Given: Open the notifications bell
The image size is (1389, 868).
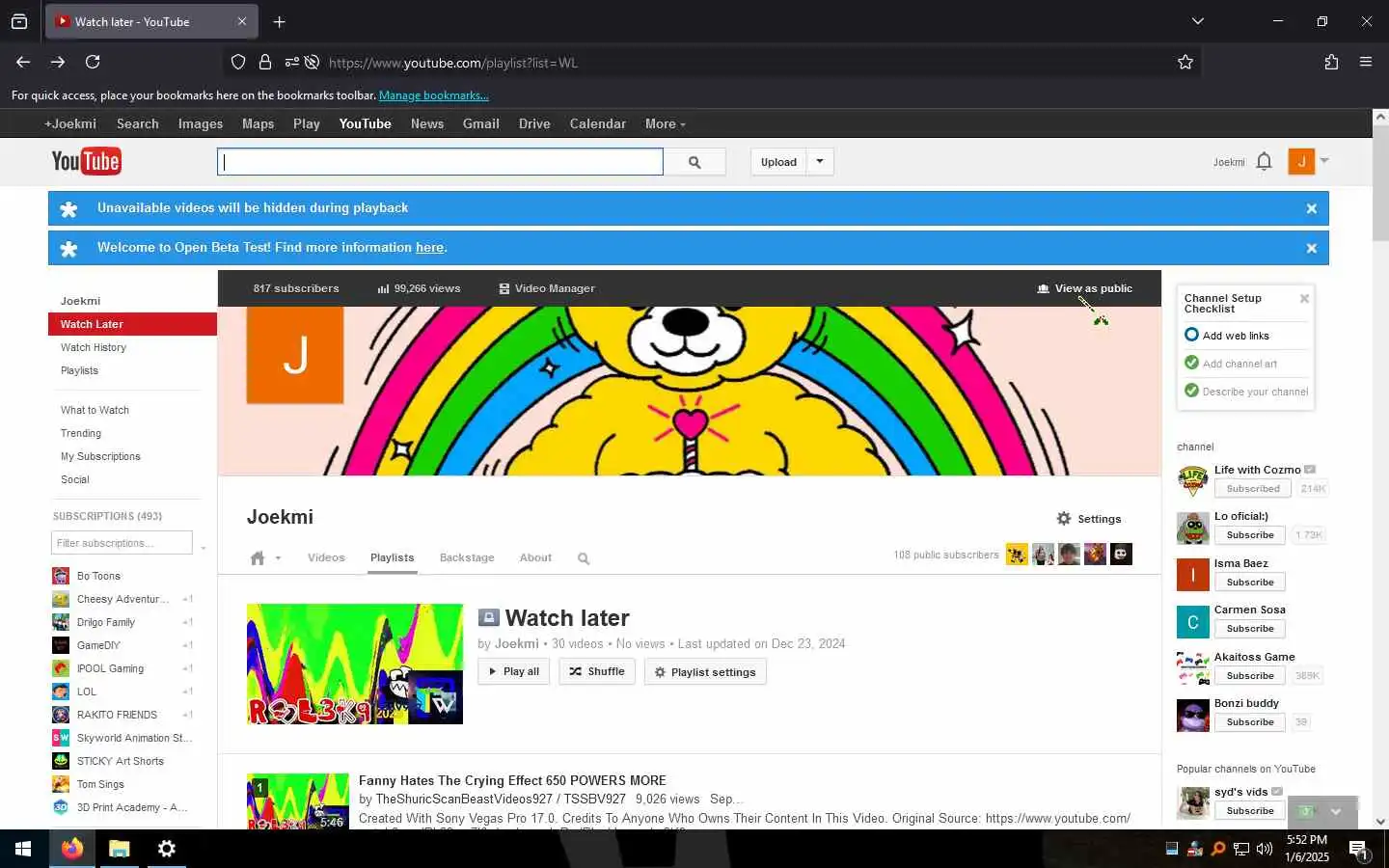Looking at the screenshot, I should [x=1265, y=161].
